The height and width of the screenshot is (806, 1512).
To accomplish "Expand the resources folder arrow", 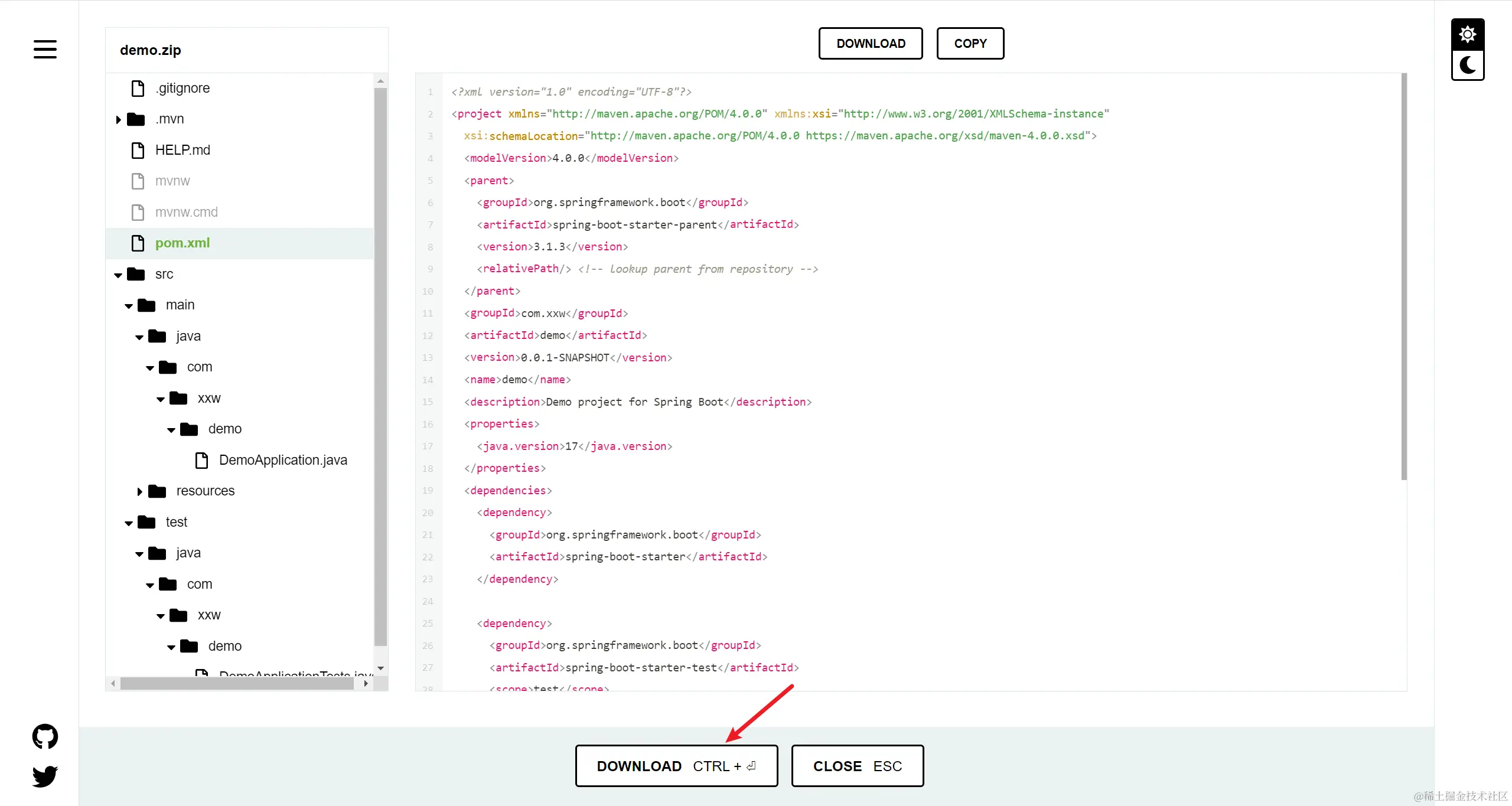I will click(x=139, y=492).
